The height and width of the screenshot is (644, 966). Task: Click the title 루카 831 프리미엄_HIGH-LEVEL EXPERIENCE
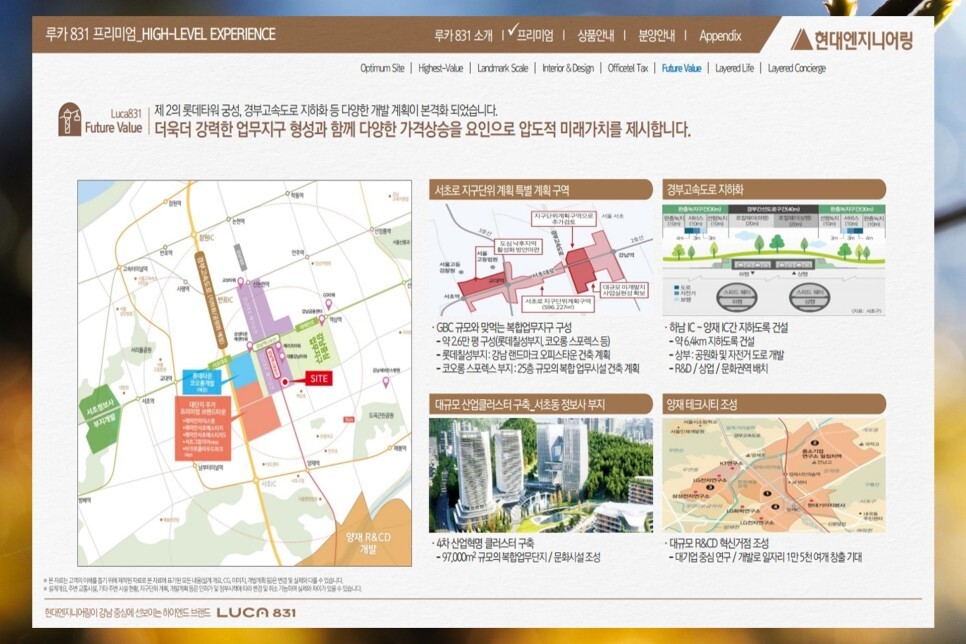[x=160, y=34]
